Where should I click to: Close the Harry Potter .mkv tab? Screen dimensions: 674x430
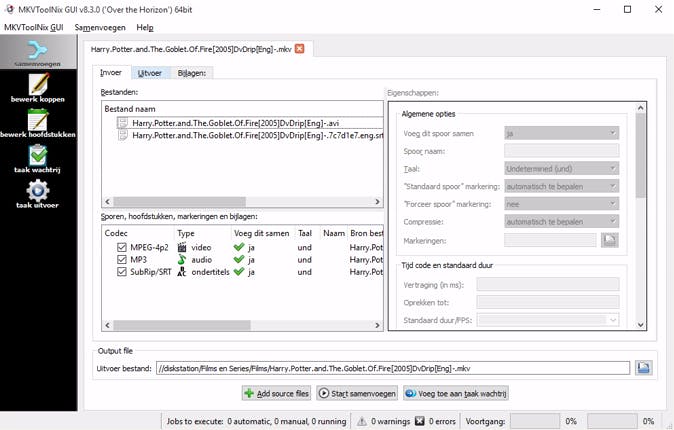(x=300, y=49)
